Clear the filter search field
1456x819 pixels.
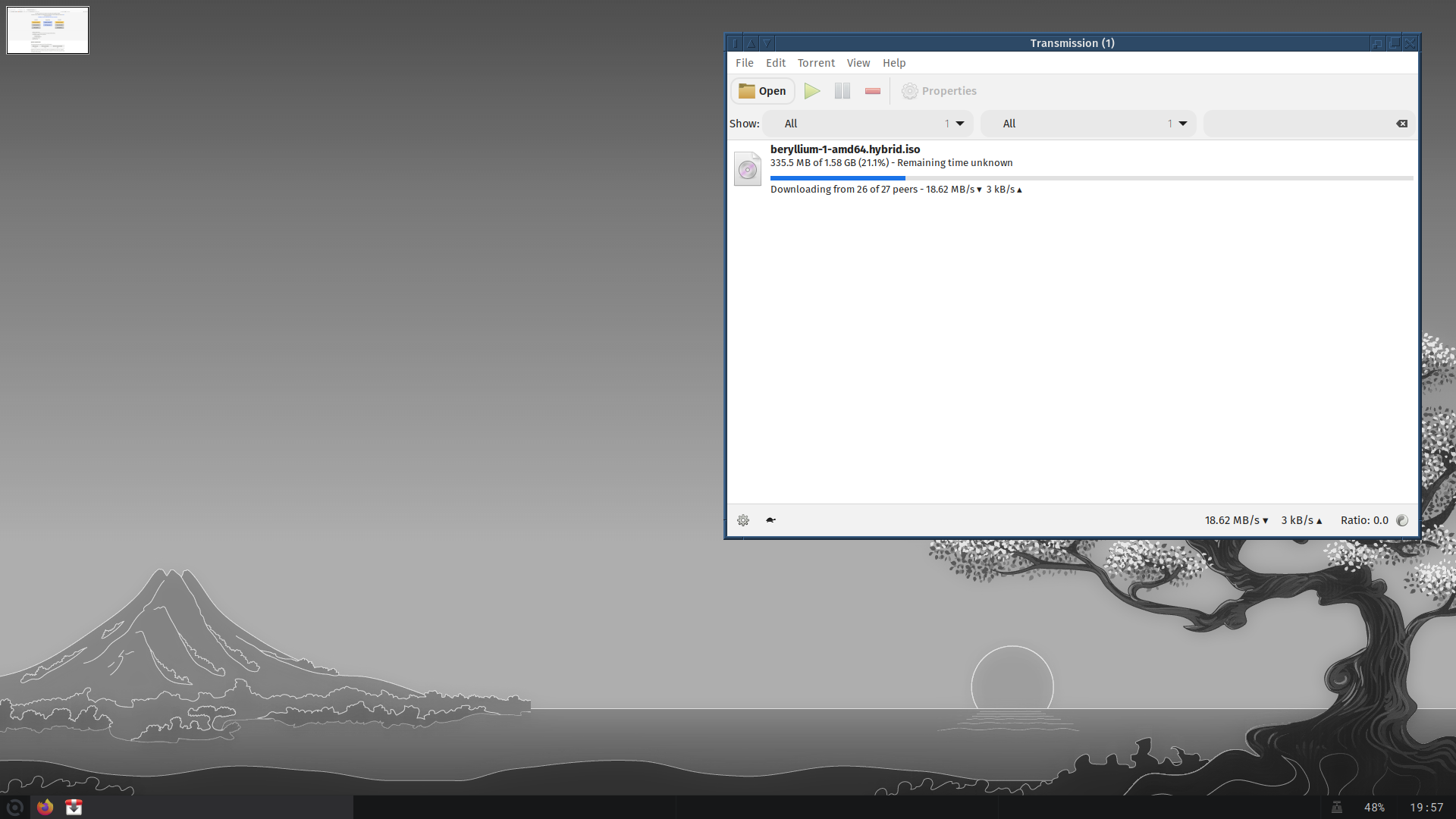tap(1401, 124)
